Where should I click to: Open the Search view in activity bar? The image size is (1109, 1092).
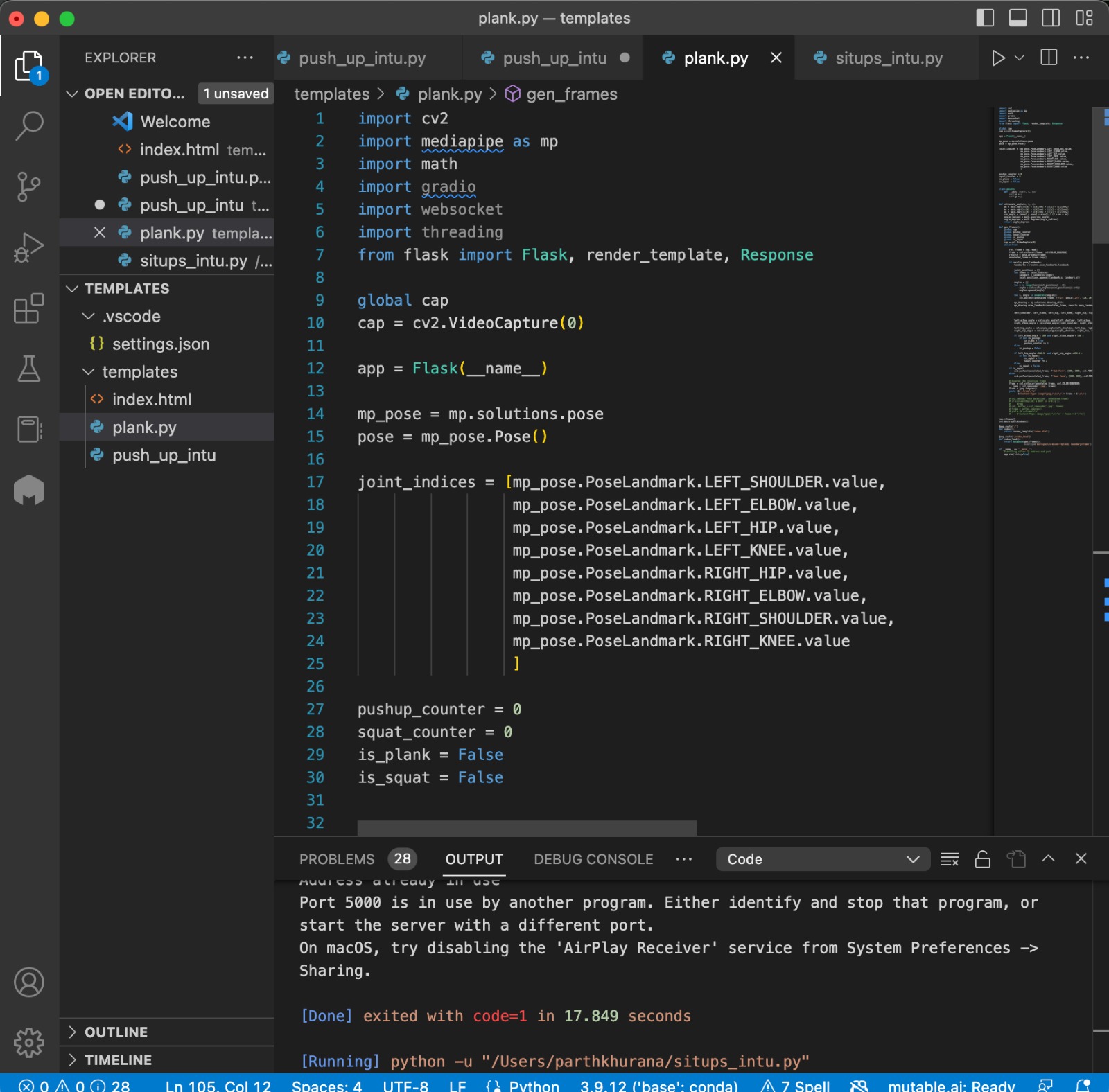(29, 126)
